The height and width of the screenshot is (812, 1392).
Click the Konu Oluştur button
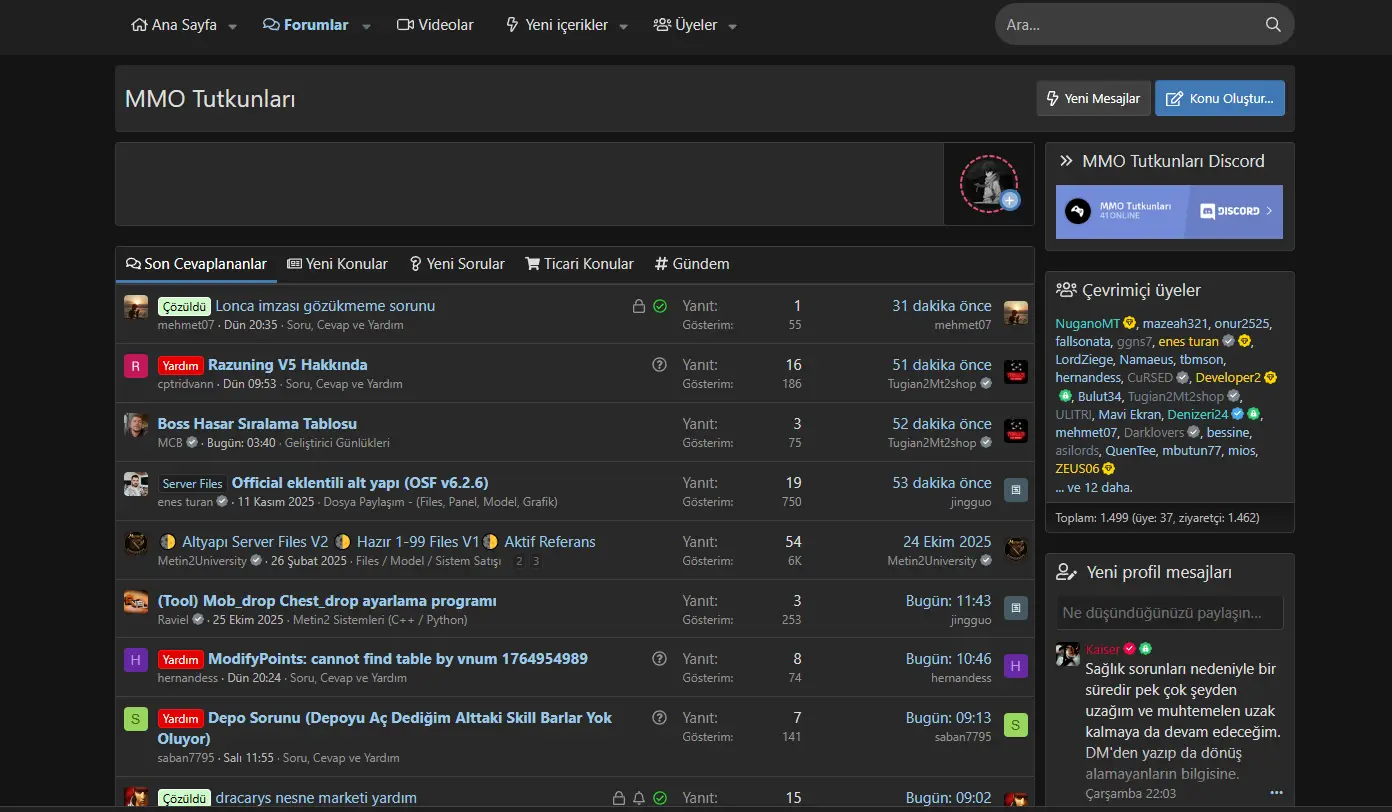1219,98
